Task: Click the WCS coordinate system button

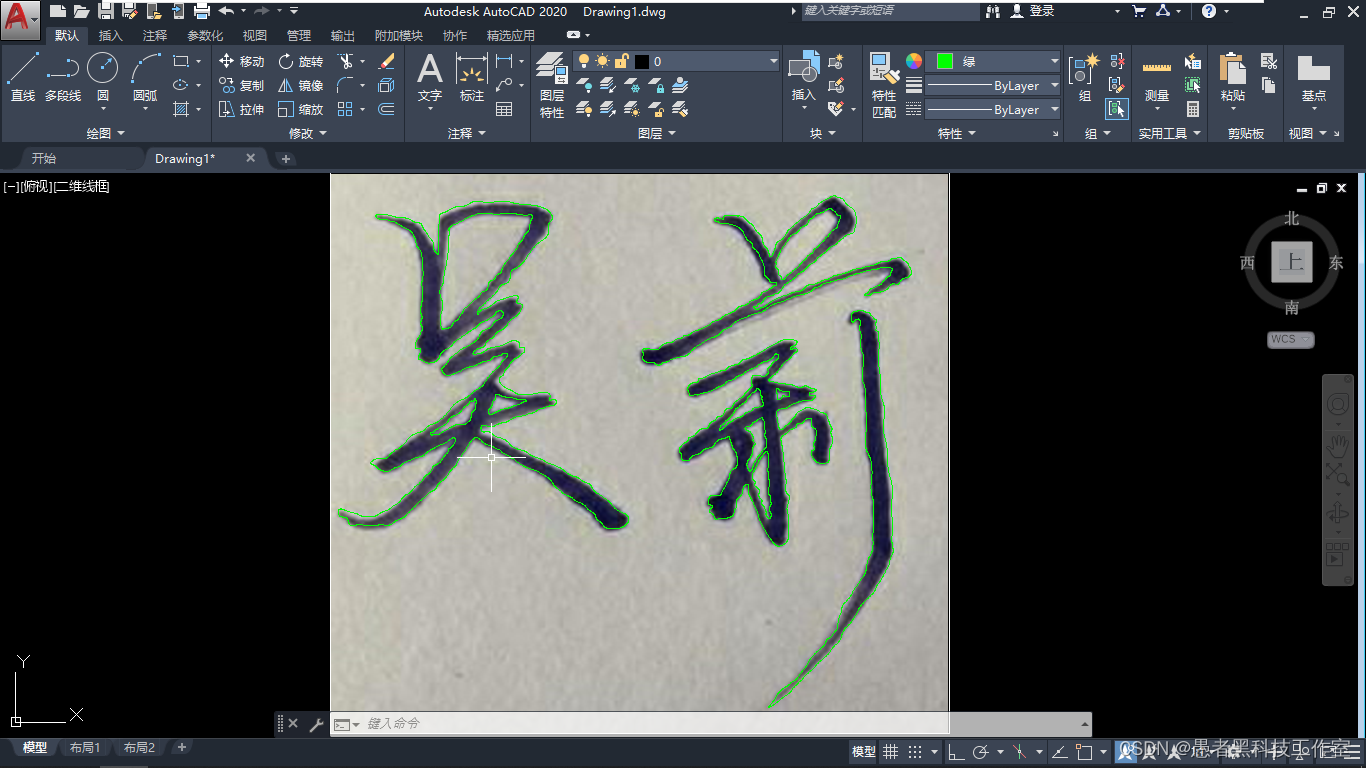Action: click(x=1290, y=339)
